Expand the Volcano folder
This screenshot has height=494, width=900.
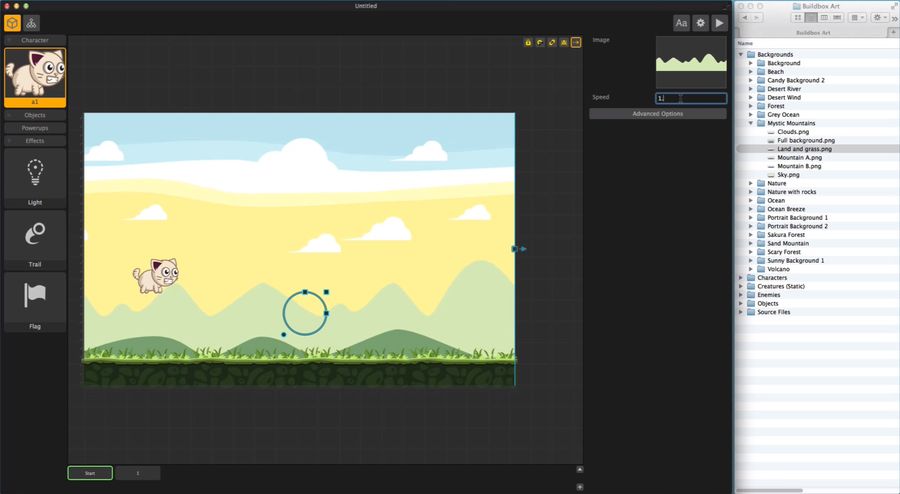[x=750, y=269]
